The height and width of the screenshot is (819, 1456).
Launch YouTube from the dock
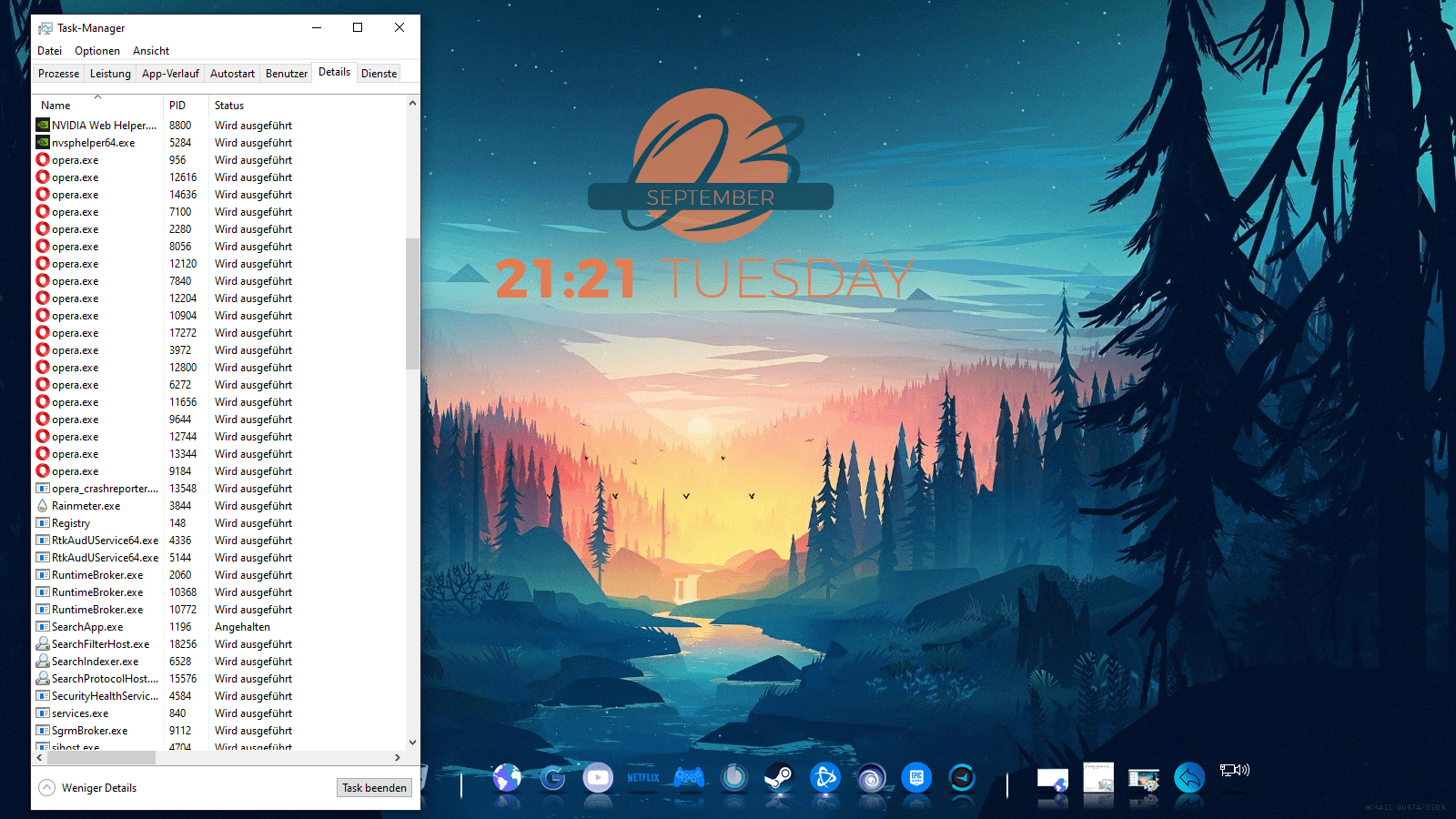(x=598, y=778)
